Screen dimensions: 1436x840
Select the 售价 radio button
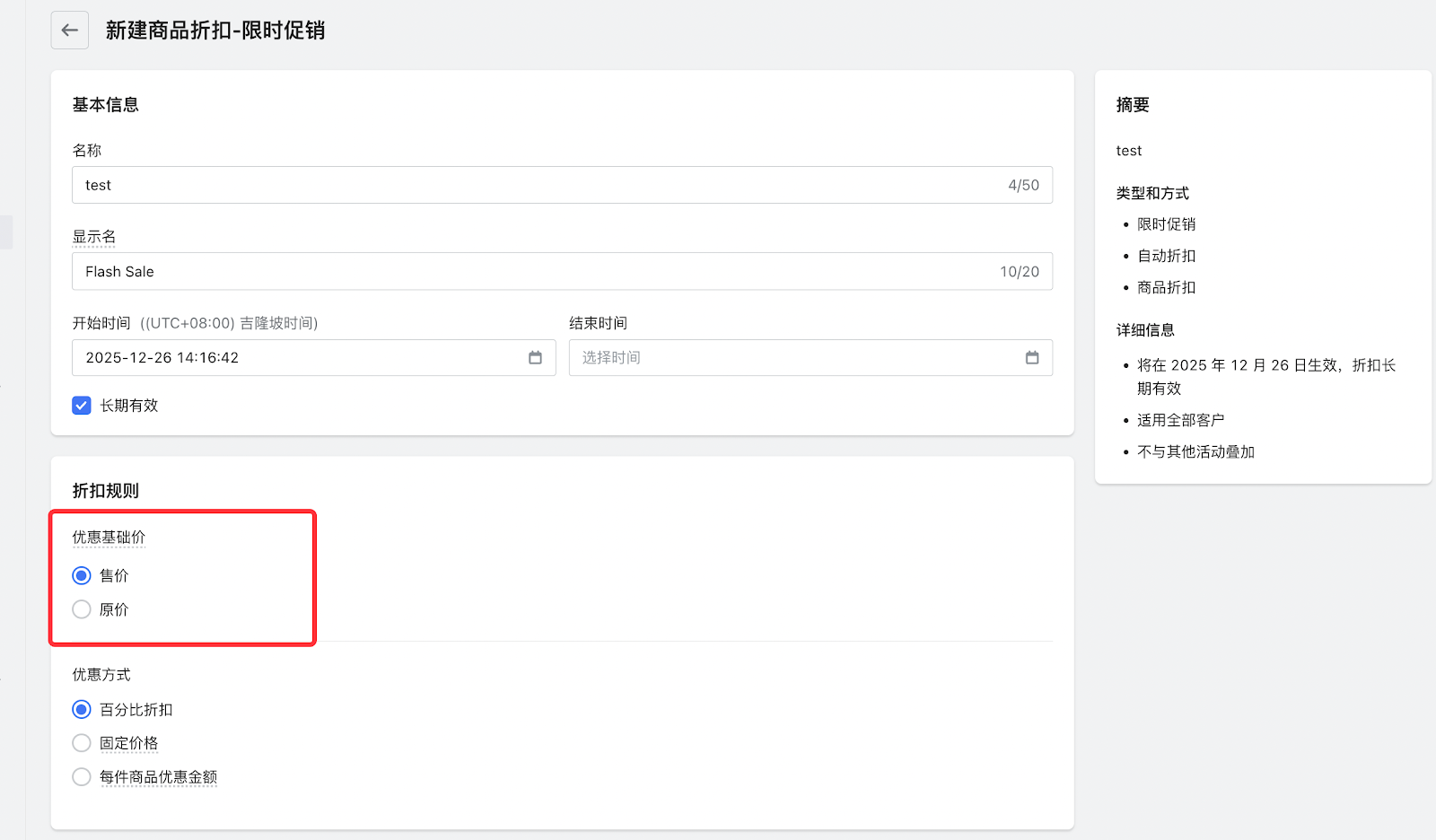click(x=82, y=575)
